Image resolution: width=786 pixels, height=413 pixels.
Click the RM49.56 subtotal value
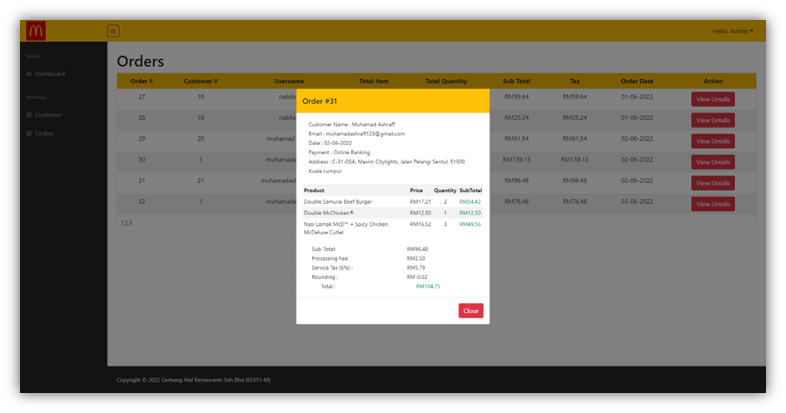pyautogui.click(x=470, y=225)
